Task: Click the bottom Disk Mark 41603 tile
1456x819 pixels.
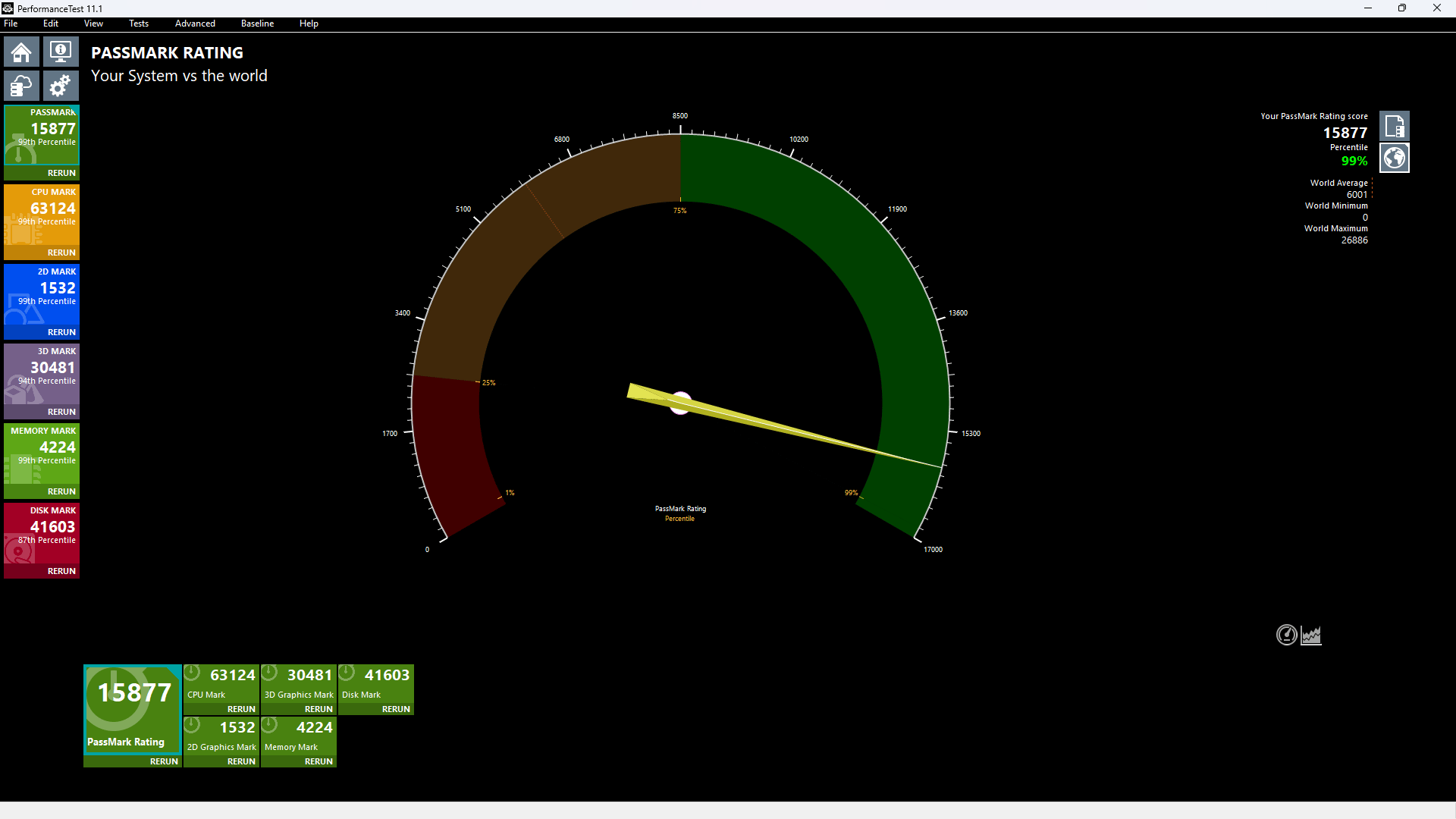Action: pyautogui.click(x=376, y=683)
